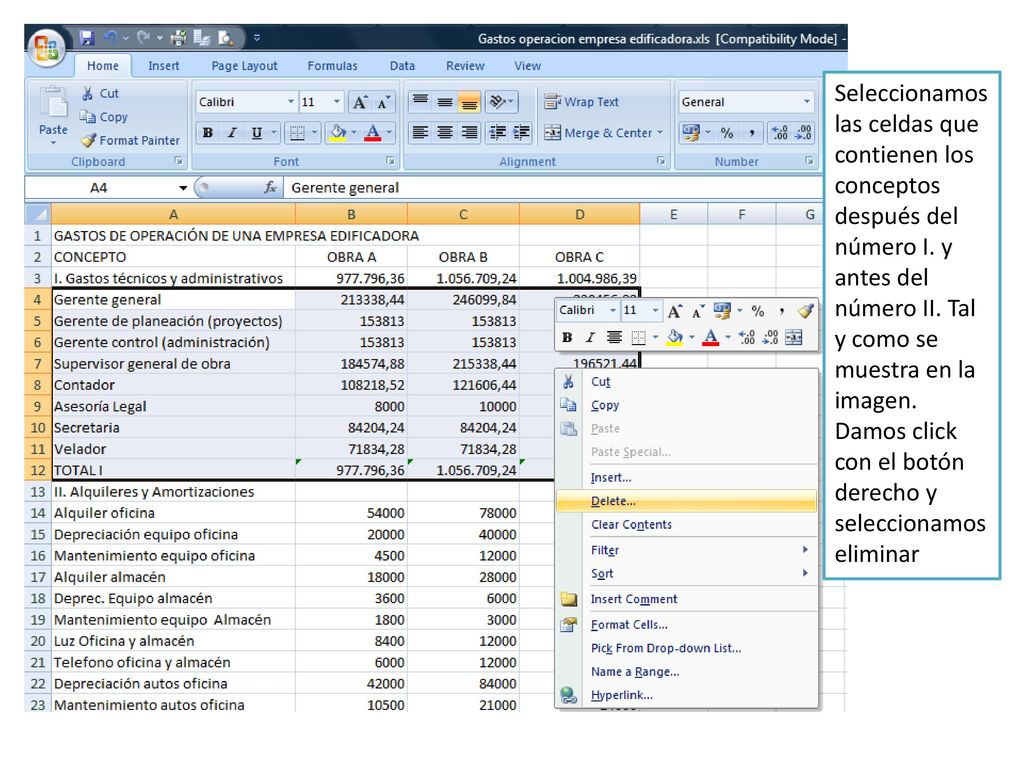1024x768 pixels.
Task: Apply percent style in Number group
Action: coord(727,133)
